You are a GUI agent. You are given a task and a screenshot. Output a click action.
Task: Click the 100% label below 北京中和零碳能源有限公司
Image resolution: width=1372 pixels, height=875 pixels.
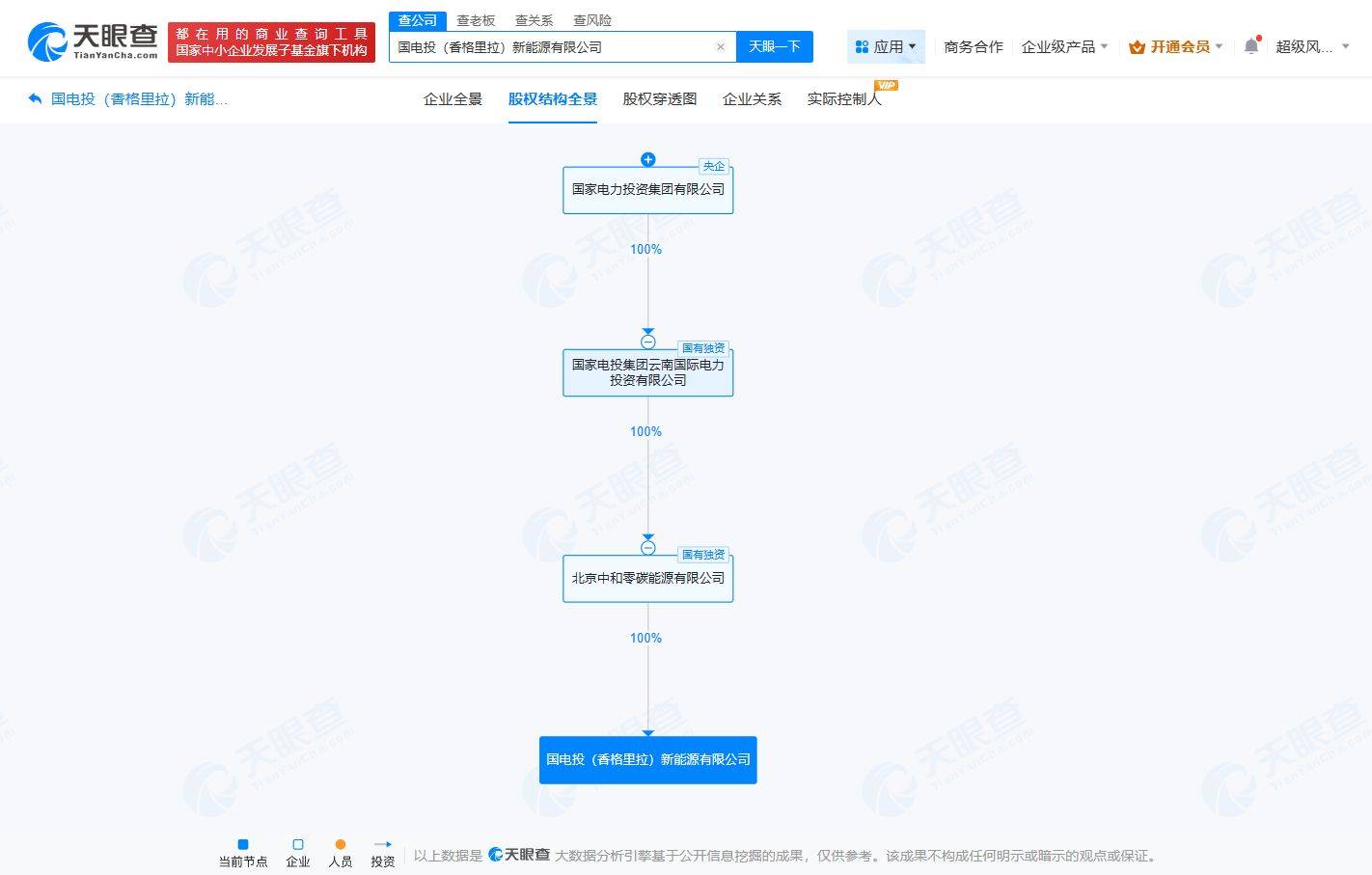tap(646, 638)
